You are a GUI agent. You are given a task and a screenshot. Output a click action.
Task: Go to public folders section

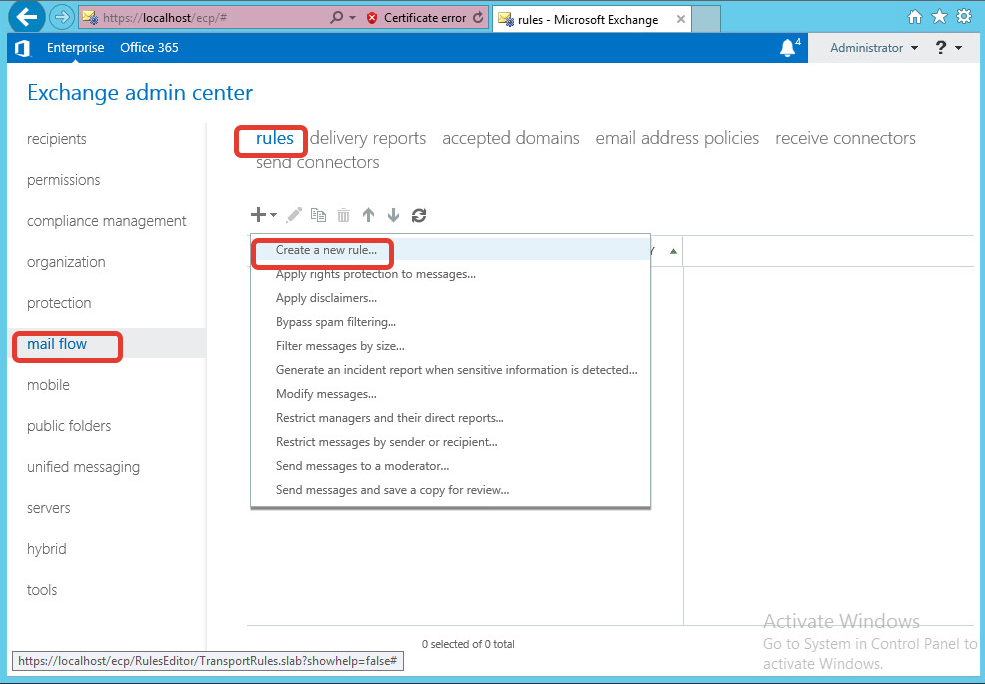click(x=68, y=426)
